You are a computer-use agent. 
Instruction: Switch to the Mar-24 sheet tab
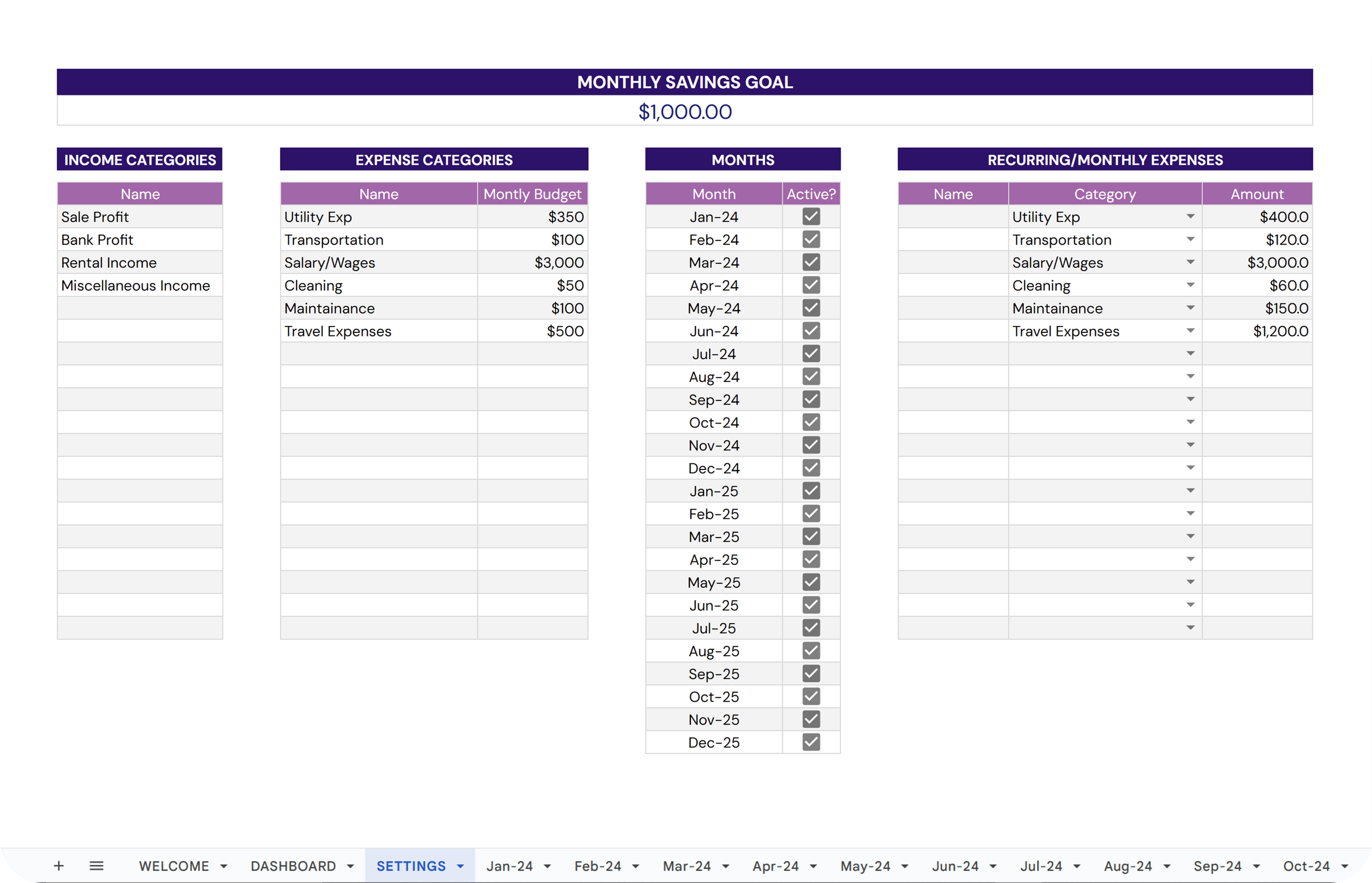pos(687,866)
